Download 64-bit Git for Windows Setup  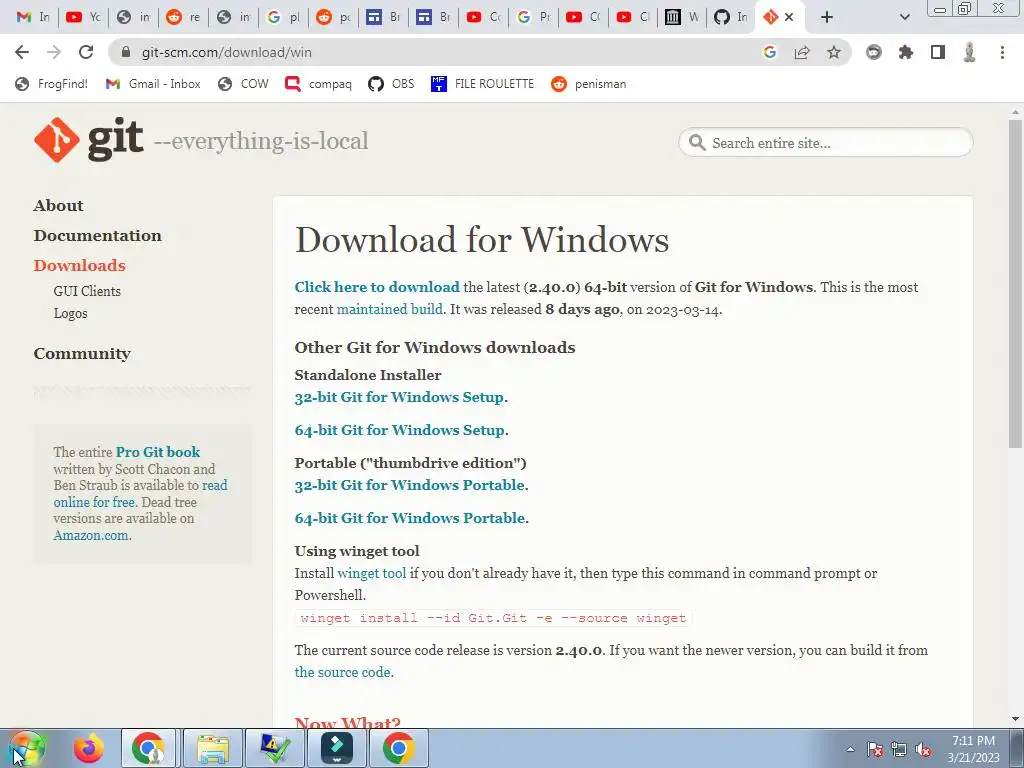click(x=400, y=430)
